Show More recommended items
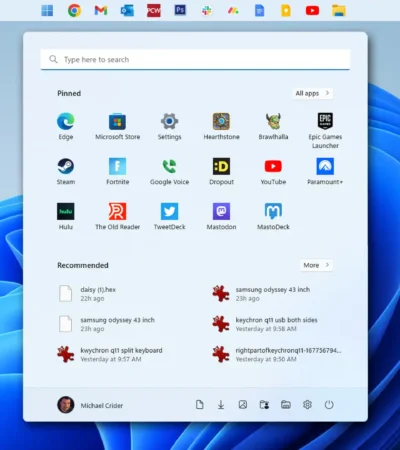Screen dimensions: 400x450 (316, 265)
